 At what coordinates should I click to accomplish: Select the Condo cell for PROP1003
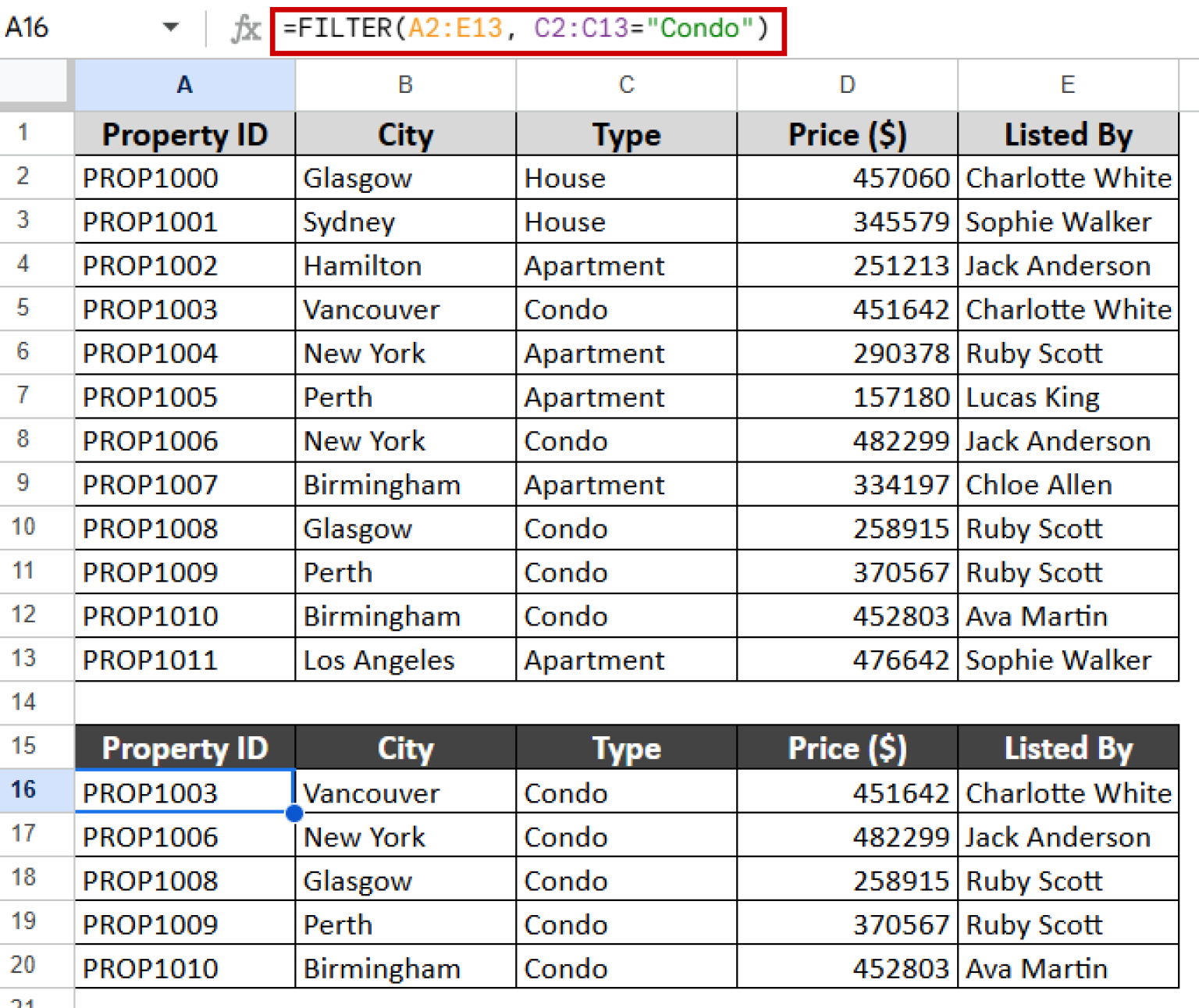(626, 308)
